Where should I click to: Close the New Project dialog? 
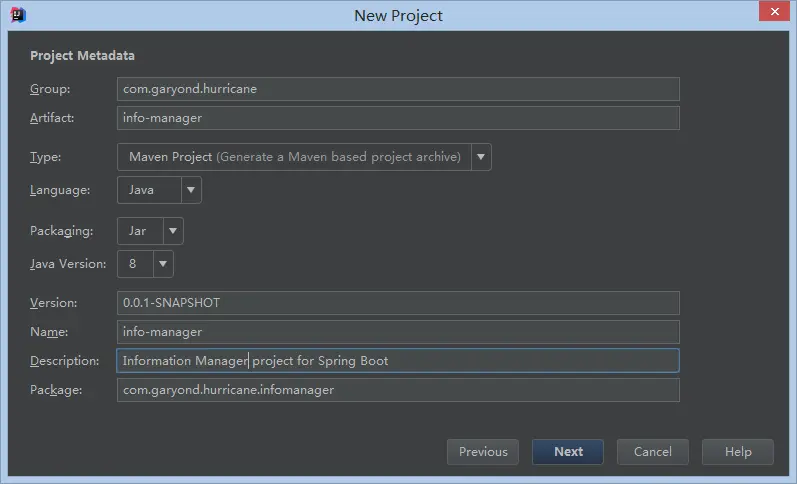(774, 11)
